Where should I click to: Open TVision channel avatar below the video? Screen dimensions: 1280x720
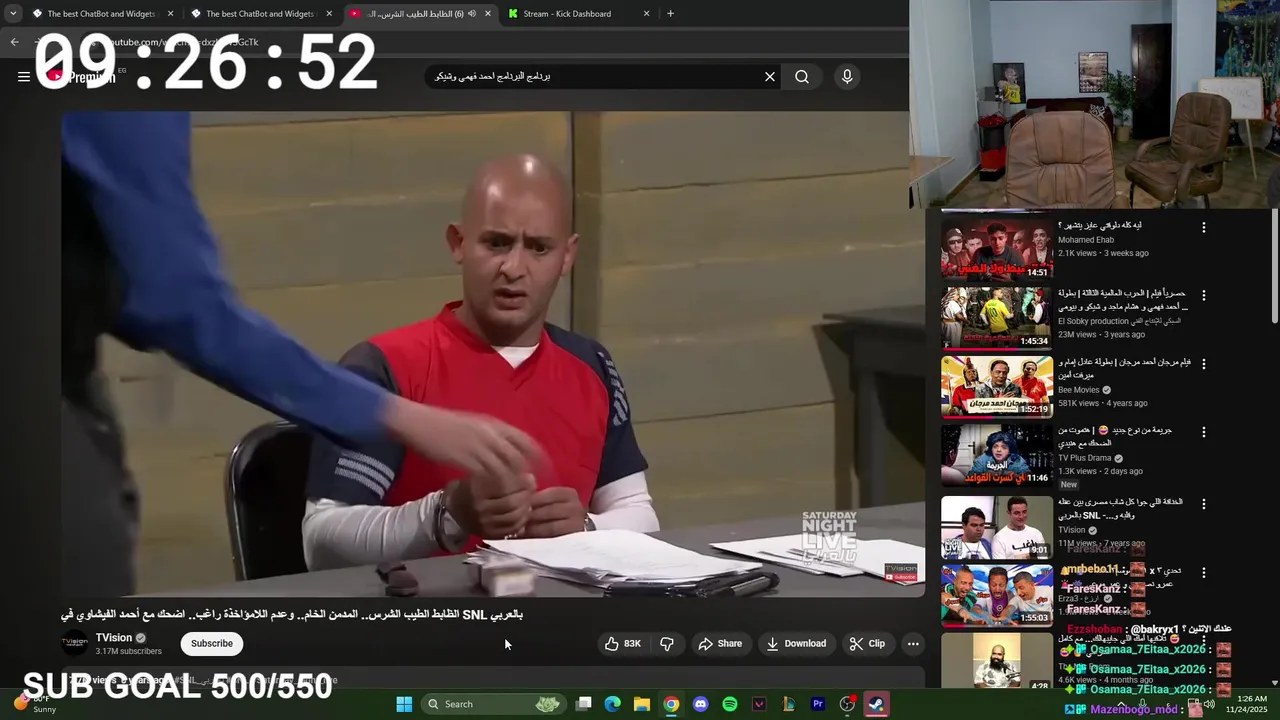pos(74,644)
